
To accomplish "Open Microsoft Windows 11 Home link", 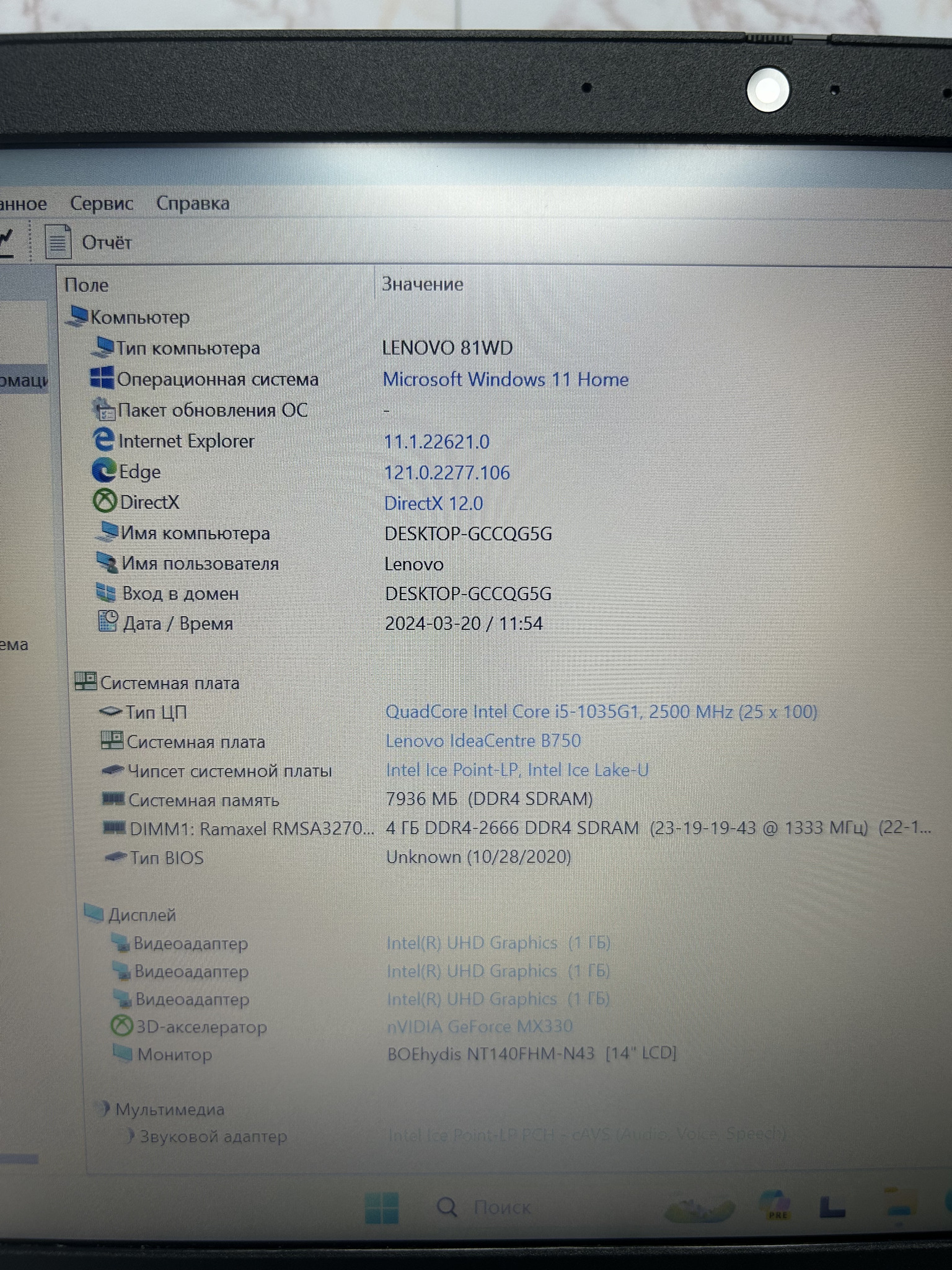I will point(505,380).
